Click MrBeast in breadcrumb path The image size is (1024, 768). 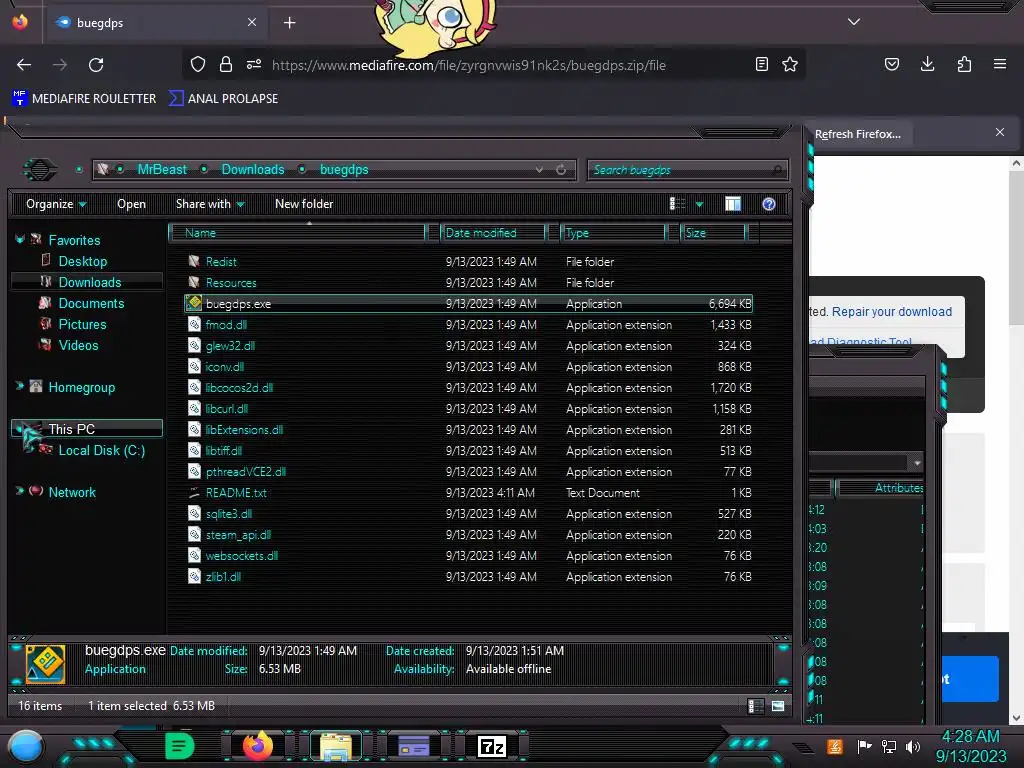coord(162,170)
